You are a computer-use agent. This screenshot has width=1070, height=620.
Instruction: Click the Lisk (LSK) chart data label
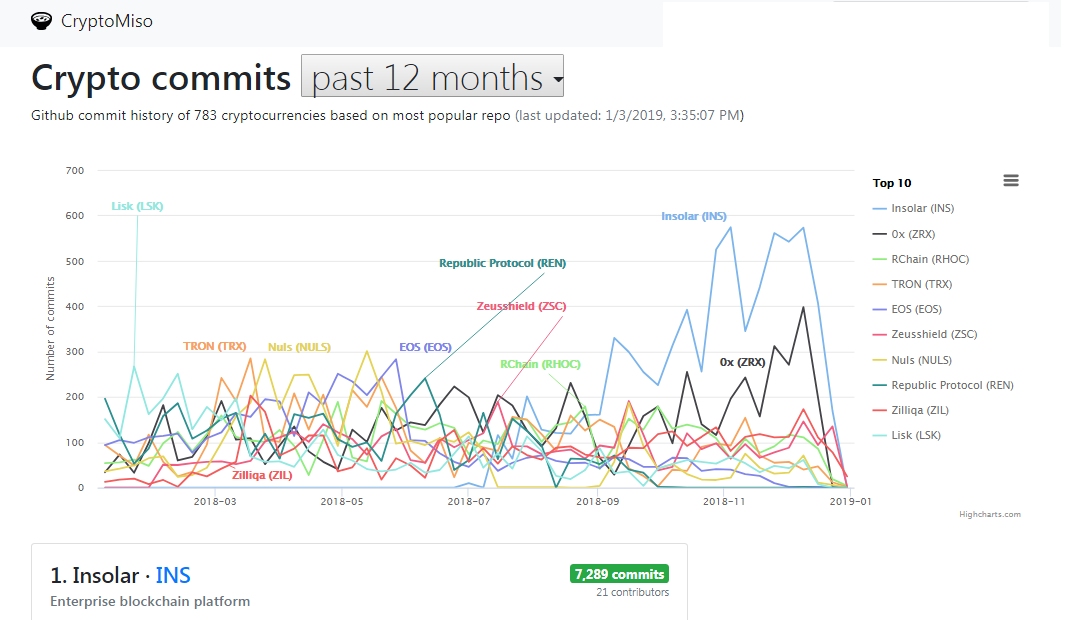point(137,206)
